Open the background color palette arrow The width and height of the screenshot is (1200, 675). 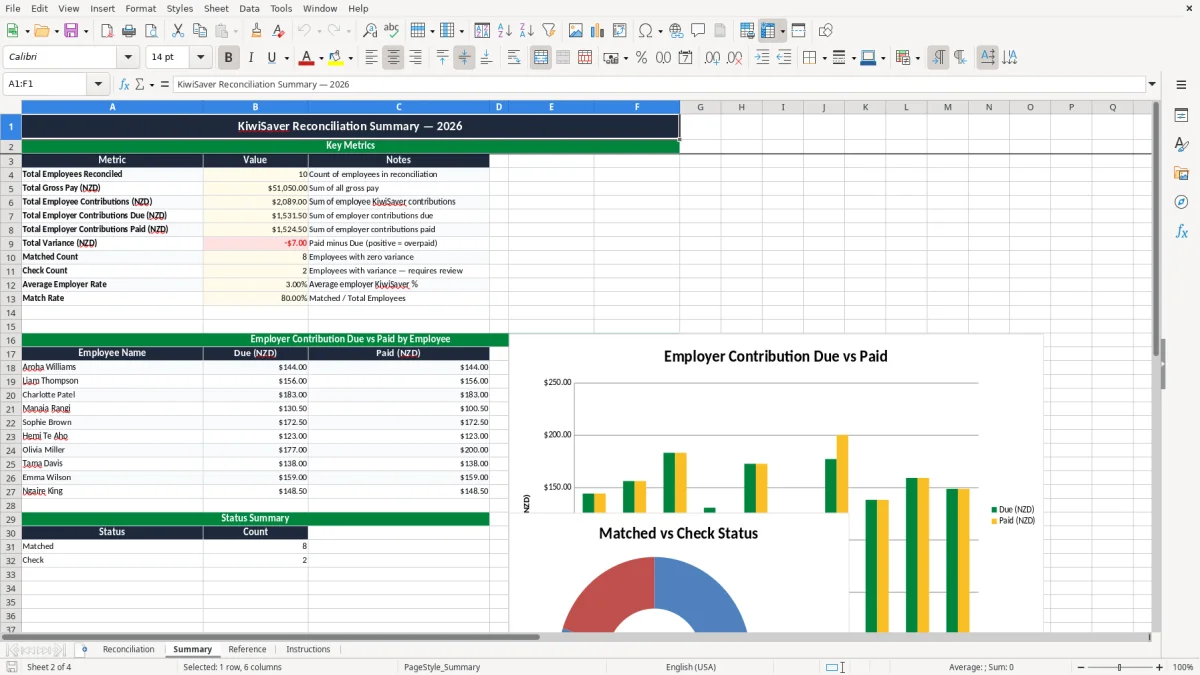(x=350, y=58)
